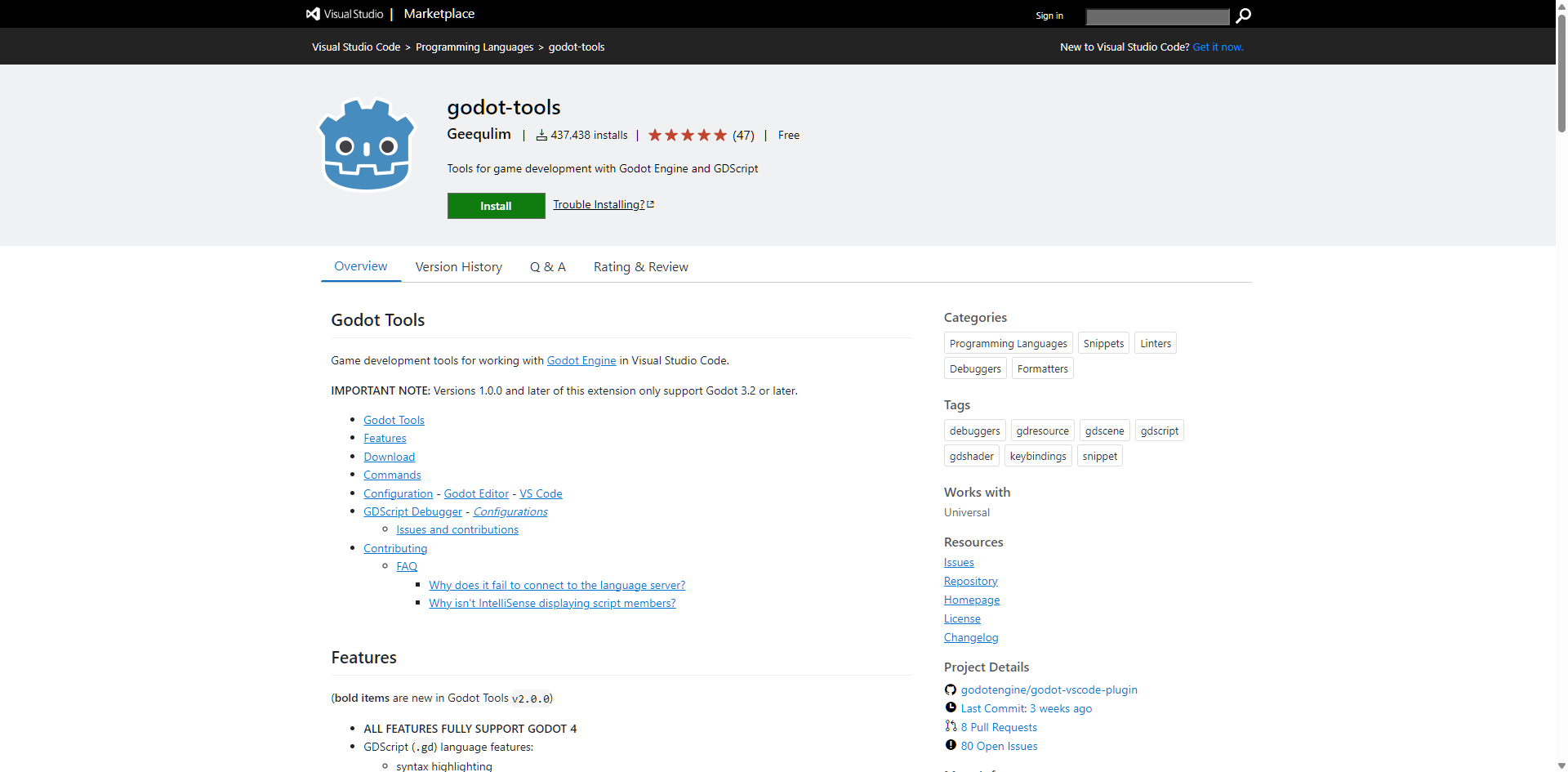Open the Trouble Installing link
1568x772 pixels.
604,204
